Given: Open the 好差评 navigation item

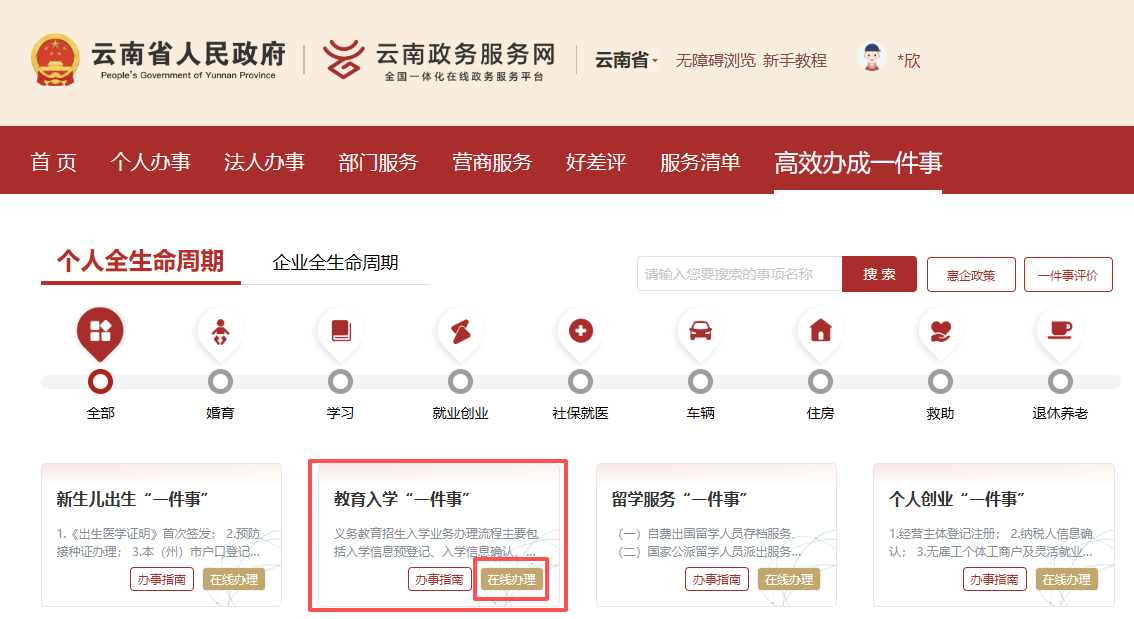Looking at the screenshot, I should [596, 162].
